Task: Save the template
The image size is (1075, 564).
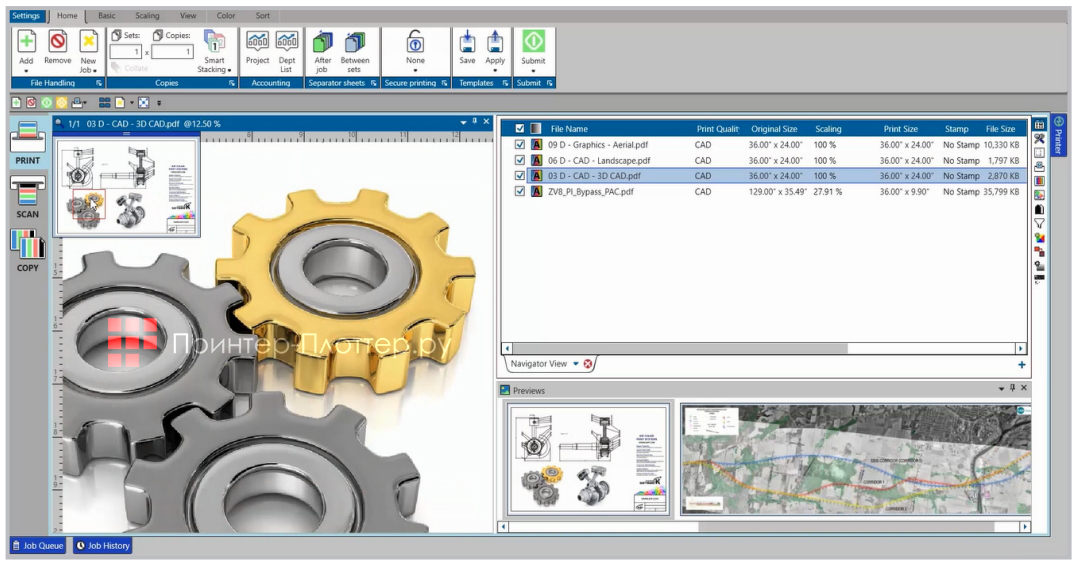Action: 467,42
